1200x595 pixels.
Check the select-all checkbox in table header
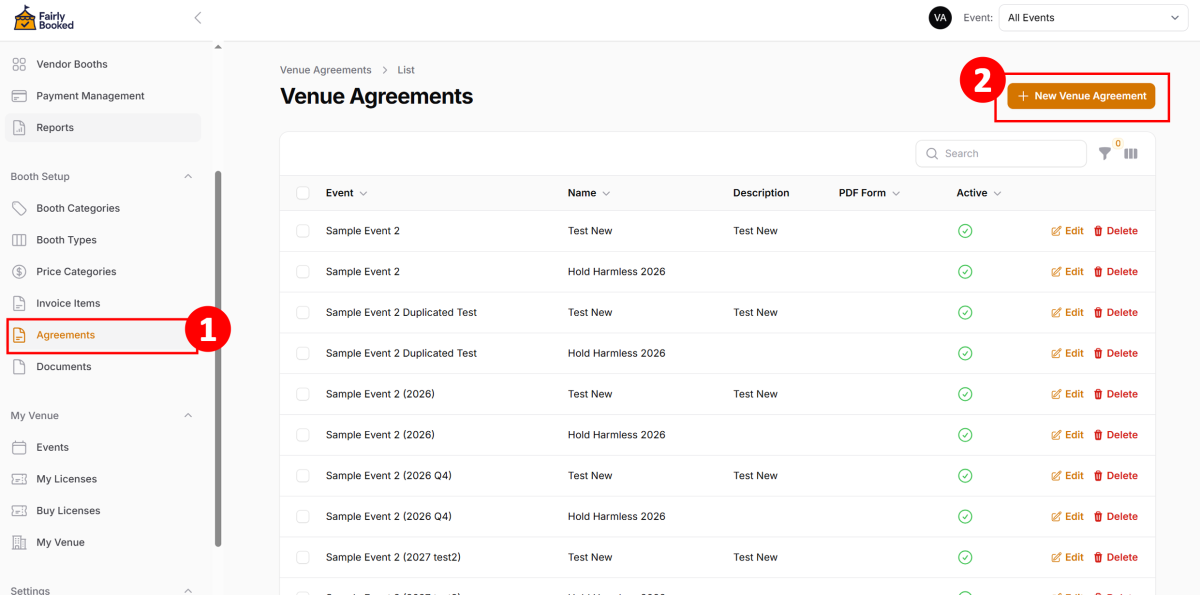303,193
